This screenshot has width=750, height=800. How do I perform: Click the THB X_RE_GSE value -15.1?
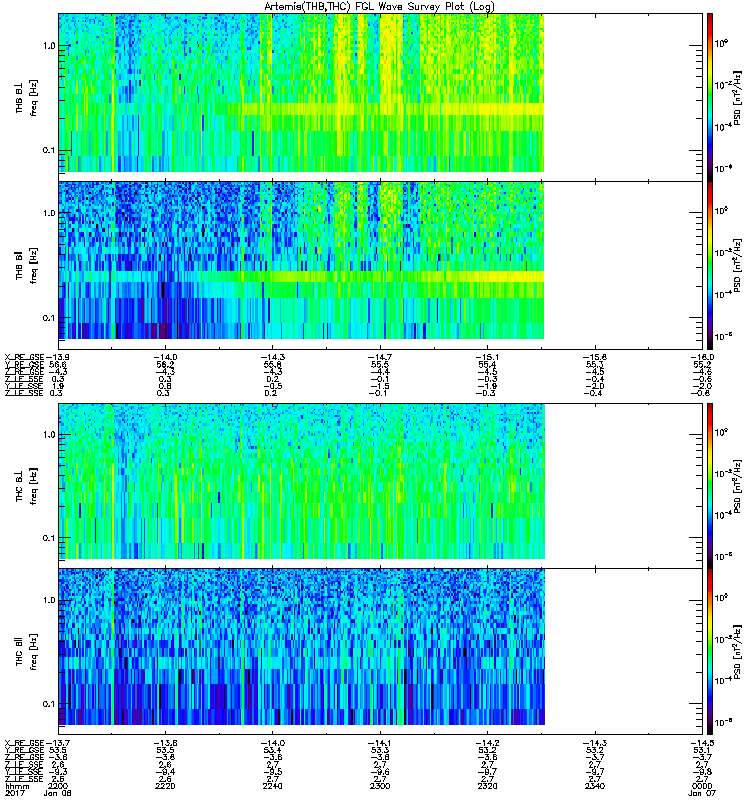(x=487, y=357)
